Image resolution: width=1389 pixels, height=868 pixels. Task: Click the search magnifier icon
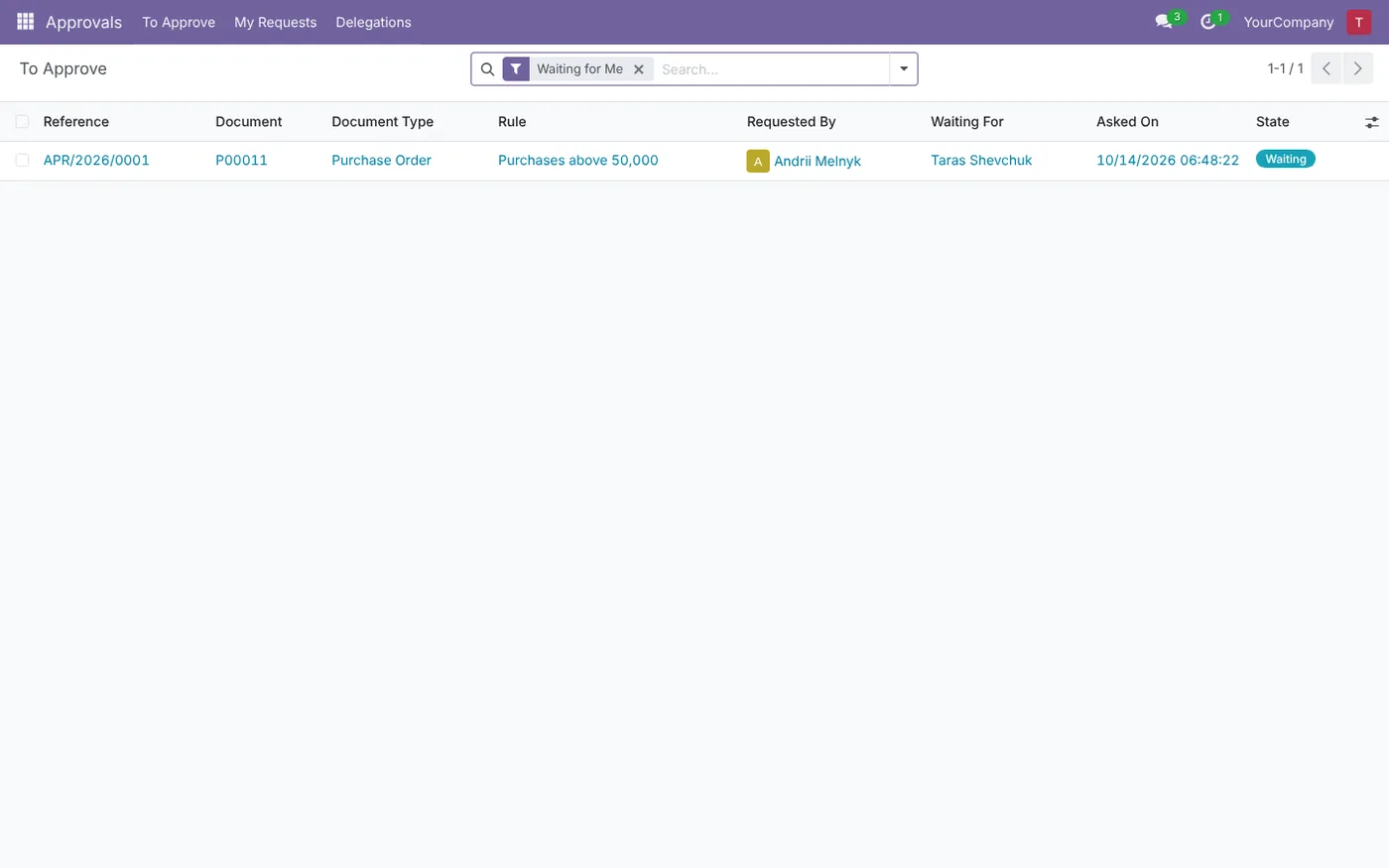[x=487, y=69]
